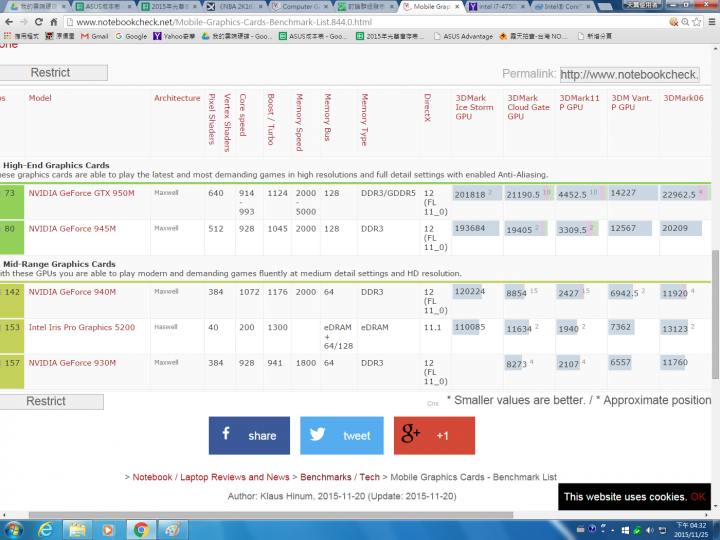Click the Chrome taskbar icon
The image size is (720, 540).
coord(141,530)
